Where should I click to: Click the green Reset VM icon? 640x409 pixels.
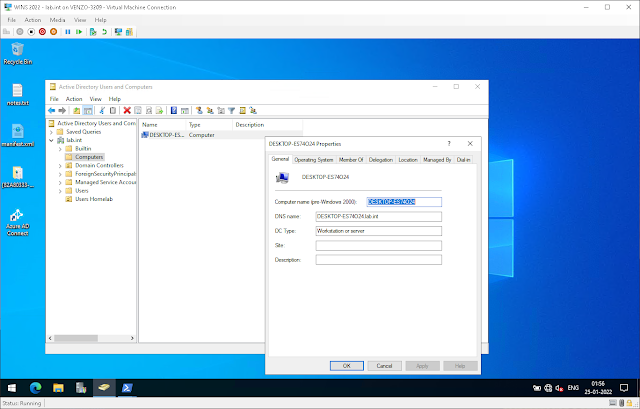tap(79, 32)
